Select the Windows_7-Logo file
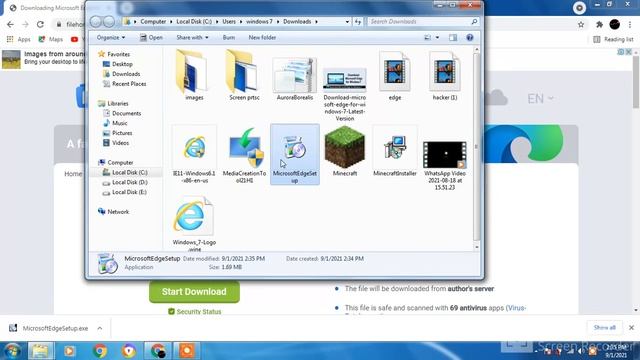Image resolution: width=640 pixels, height=360 pixels. (x=194, y=224)
